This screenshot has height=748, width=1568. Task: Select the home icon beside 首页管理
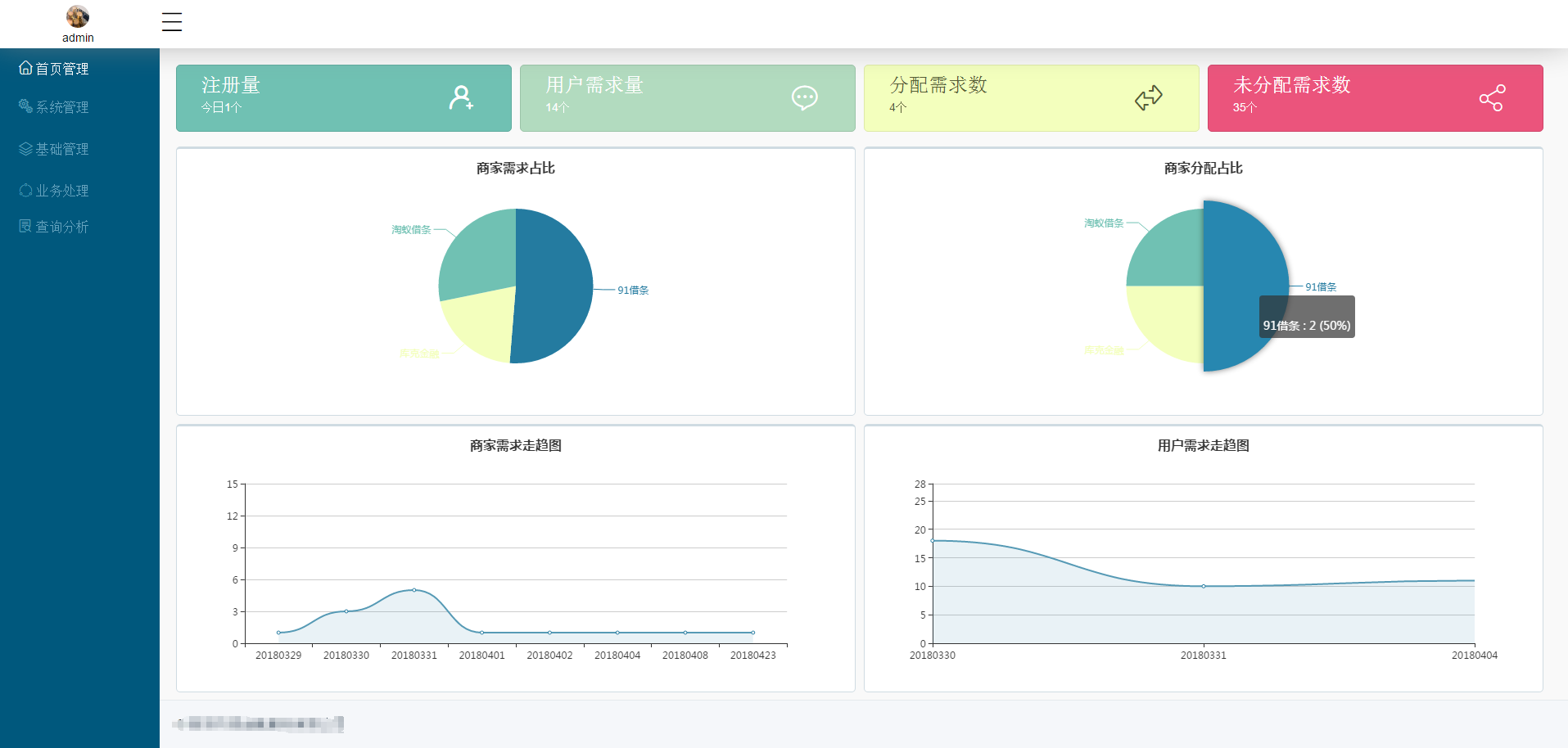(25, 68)
